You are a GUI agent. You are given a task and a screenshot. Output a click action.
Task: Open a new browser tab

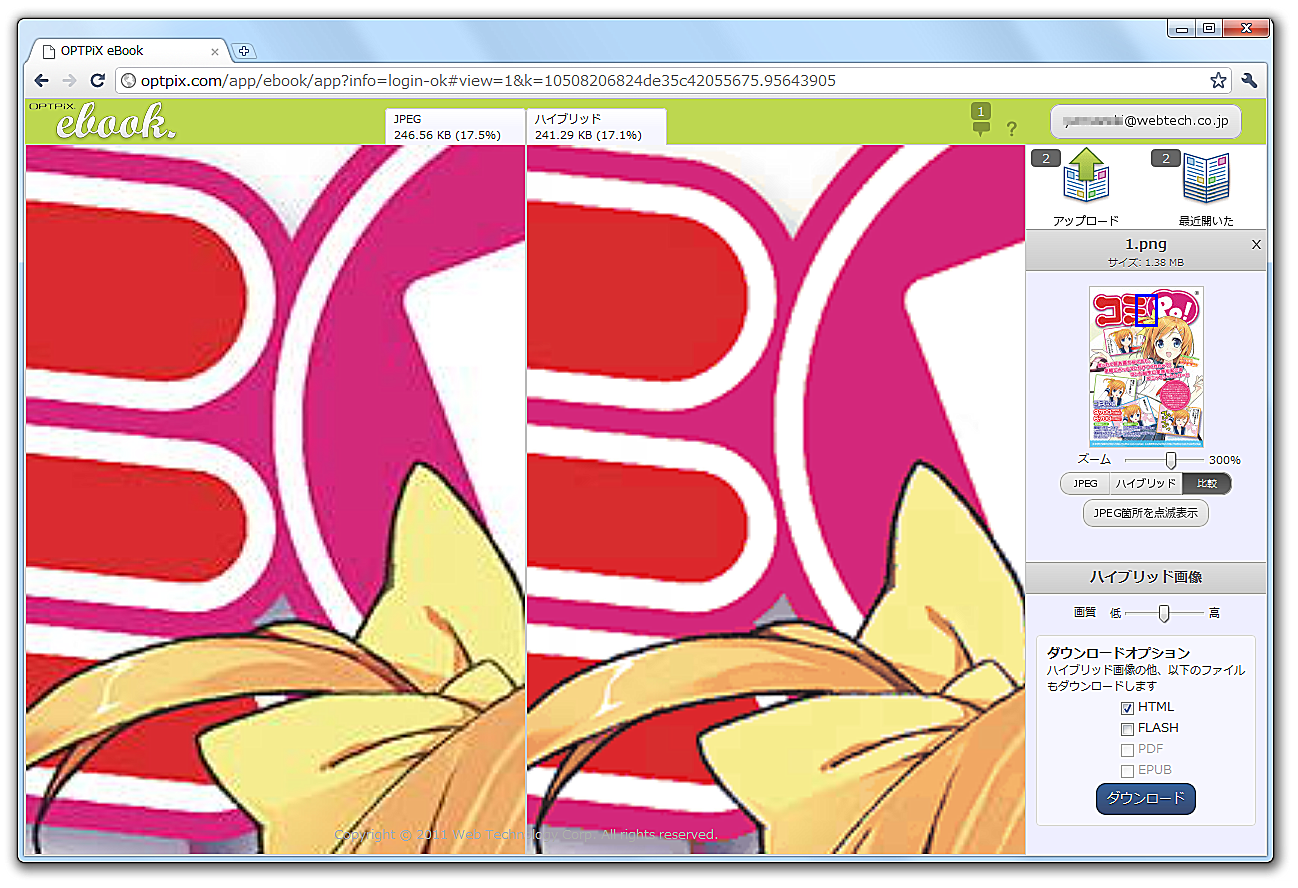tap(243, 51)
